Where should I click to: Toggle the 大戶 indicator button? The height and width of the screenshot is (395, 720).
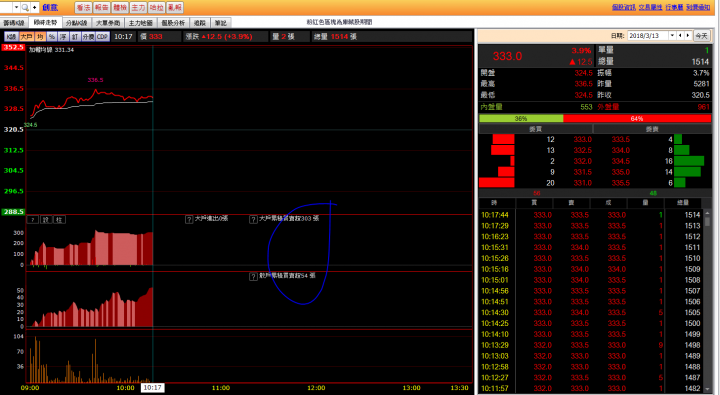(26, 36)
